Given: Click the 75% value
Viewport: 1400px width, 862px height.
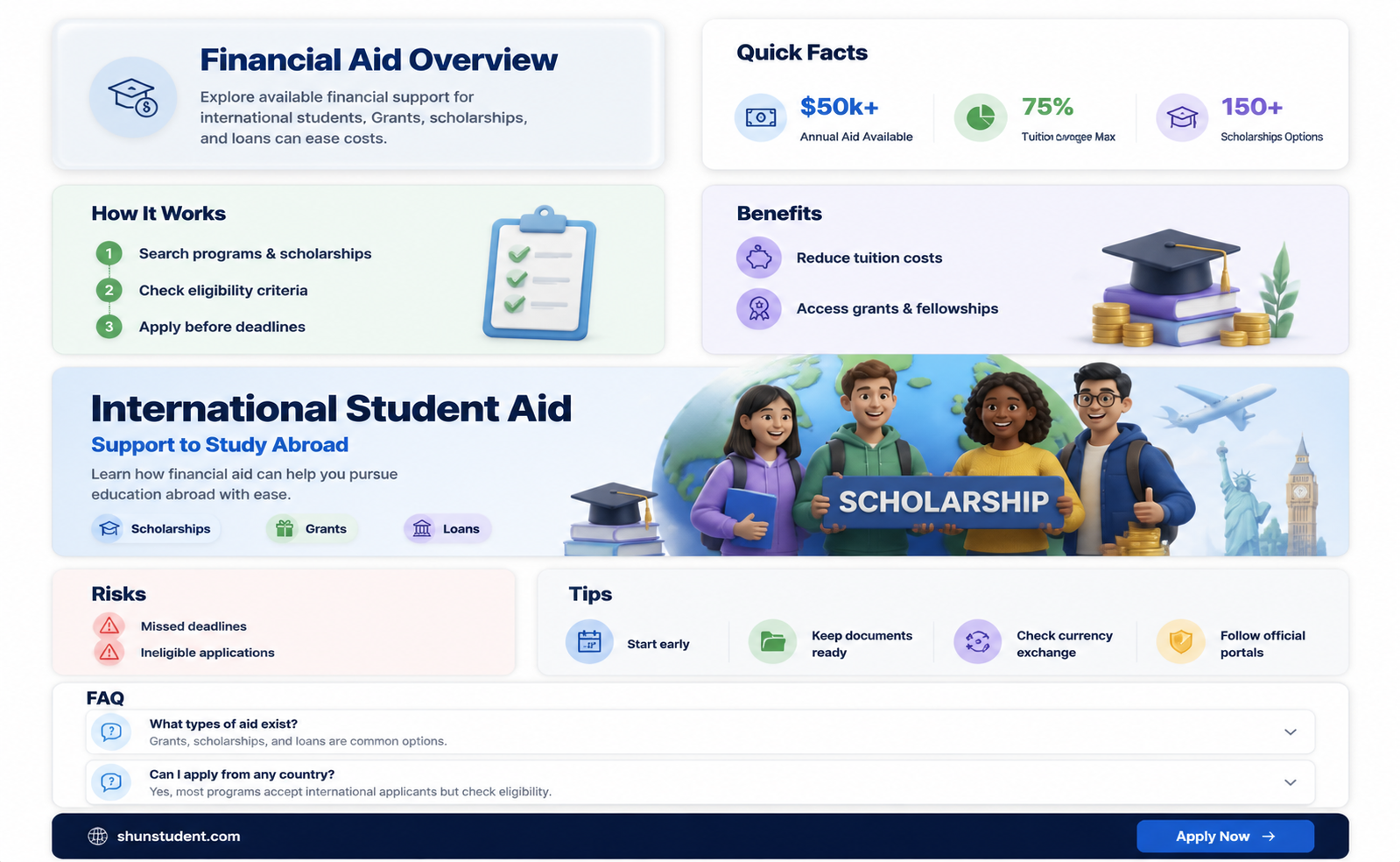Looking at the screenshot, I should 1047,107.
